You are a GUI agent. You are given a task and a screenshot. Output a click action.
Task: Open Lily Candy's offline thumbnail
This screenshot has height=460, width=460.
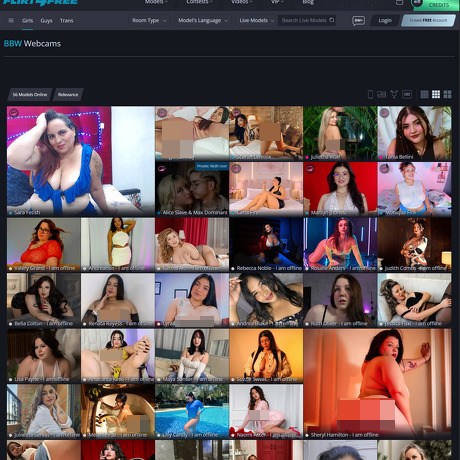coord(192,411)
